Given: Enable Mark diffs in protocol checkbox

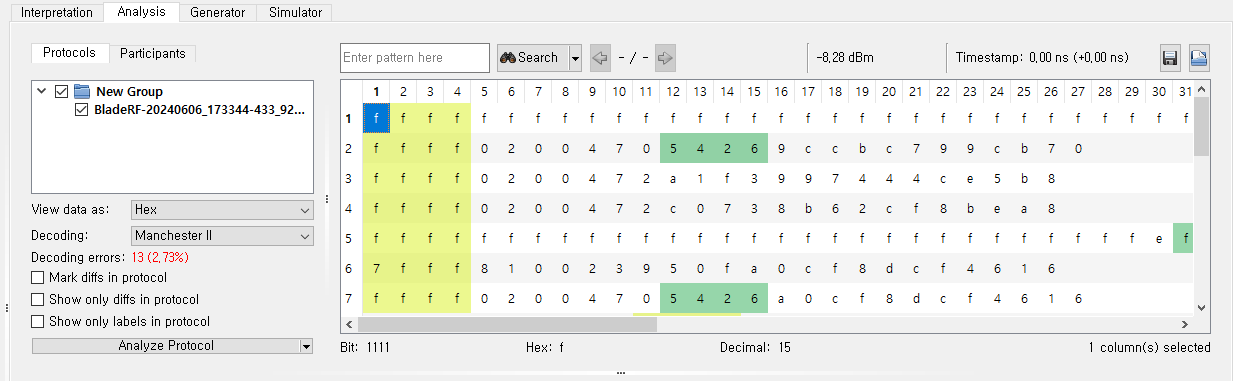Looking at the screenshot, I should pyautogui.click(x=38, y=278).
